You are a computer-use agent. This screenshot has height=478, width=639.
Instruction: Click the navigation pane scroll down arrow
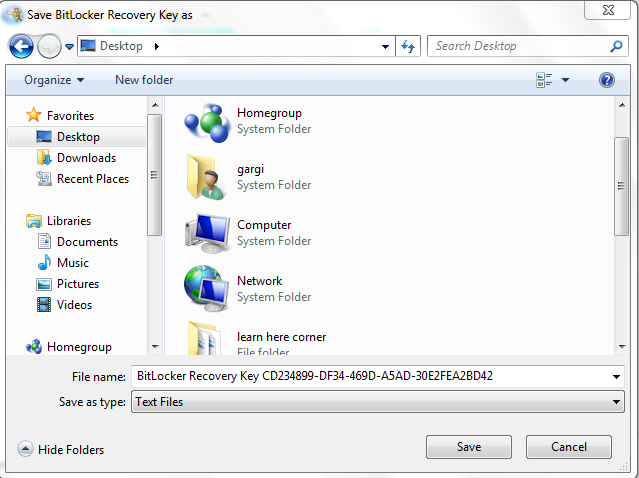tap(155, 347)
